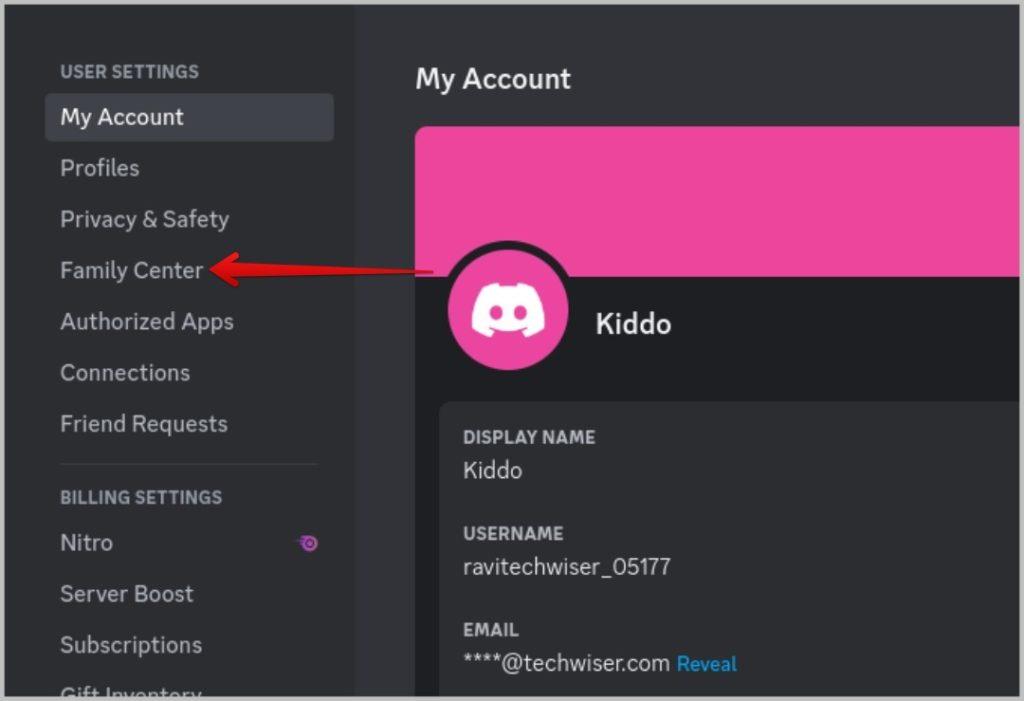1024x701 pixels.
Task: Click the Kiddo profile name heading
Action: pos(633,324)
